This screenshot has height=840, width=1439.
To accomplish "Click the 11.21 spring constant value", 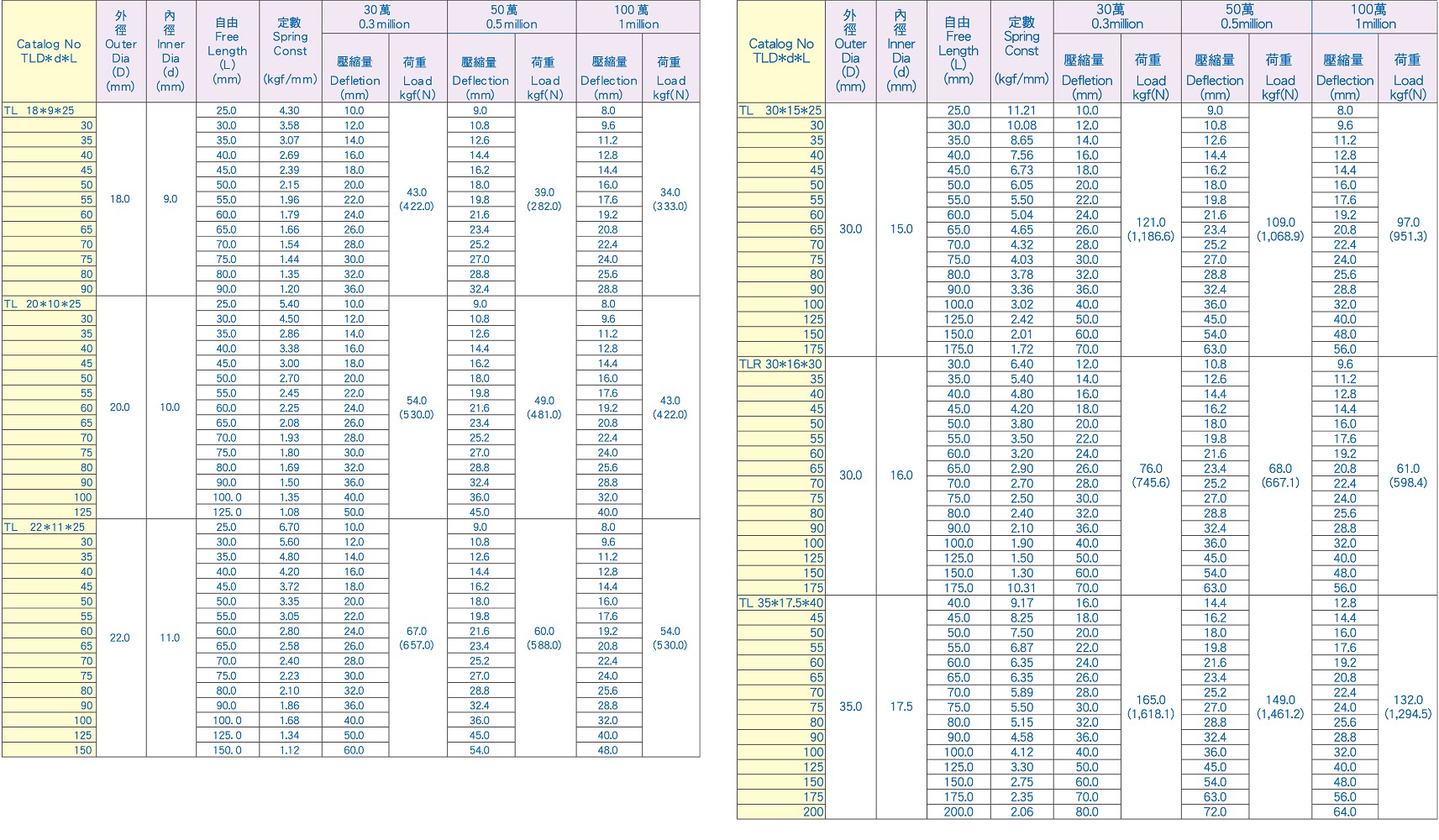I will (1021, 110).
